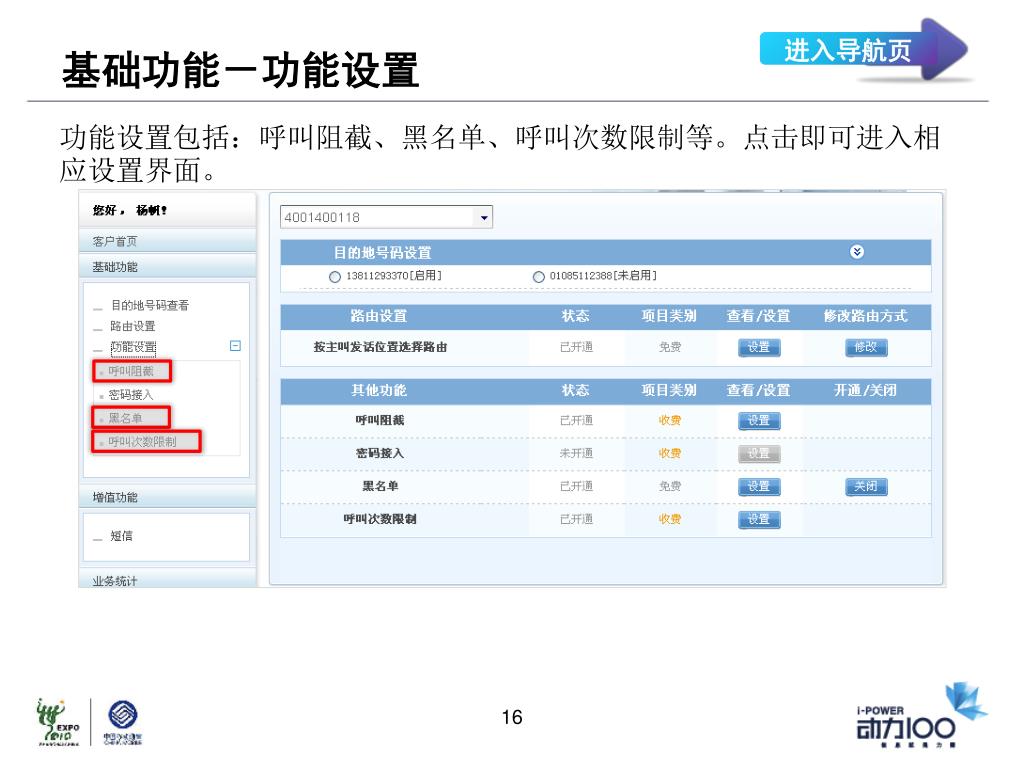The height and width of the screenshot is (768, 1024).
Task: Collapse the 功能设置 minus icon
Action: [x=236, y=345]
